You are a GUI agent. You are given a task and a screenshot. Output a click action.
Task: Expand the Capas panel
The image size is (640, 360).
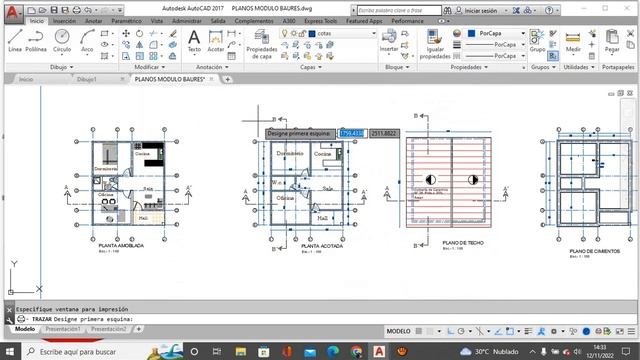coord(311,67)
